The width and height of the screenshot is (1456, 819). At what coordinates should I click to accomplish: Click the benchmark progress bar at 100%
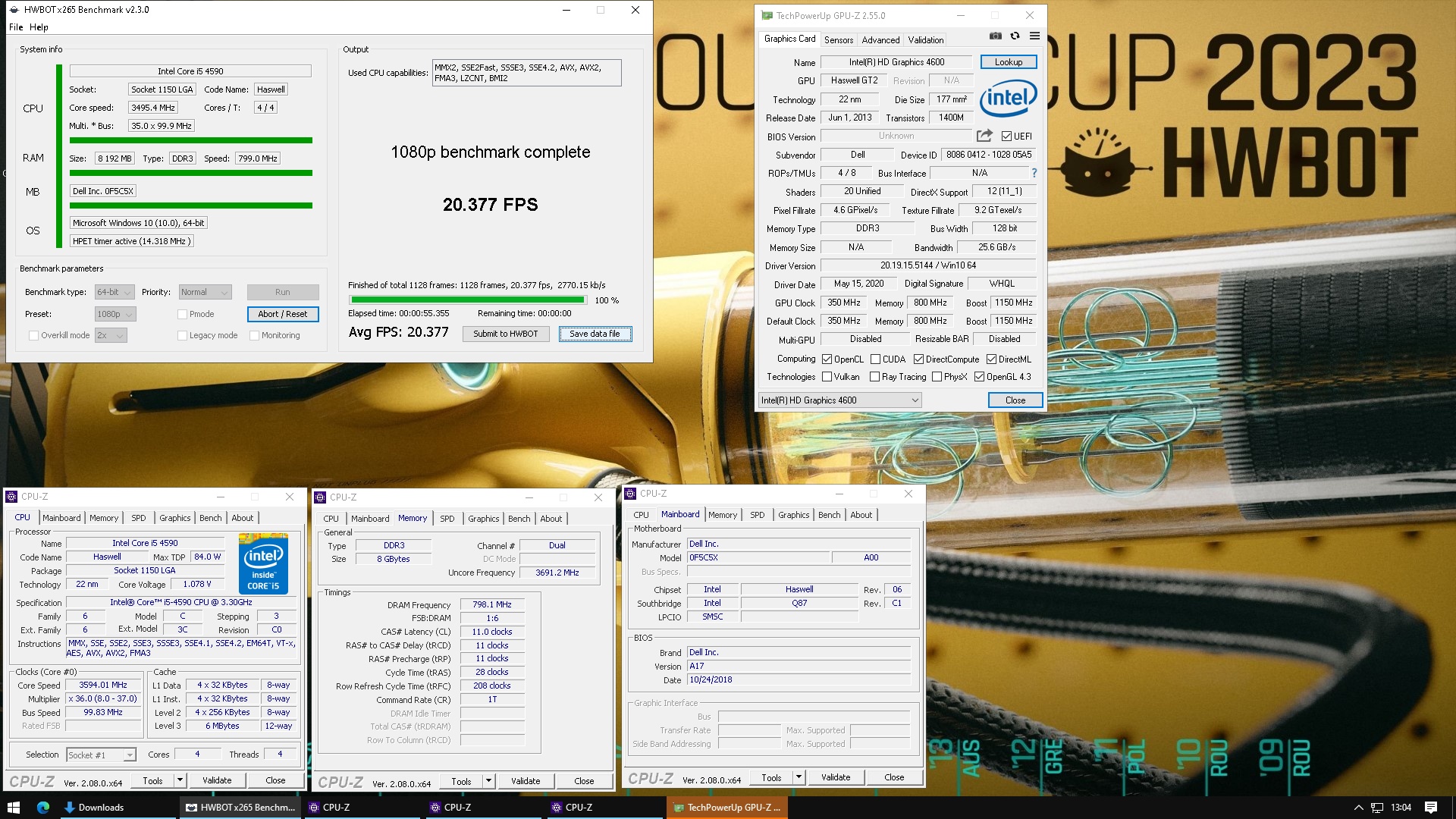point(467,300)
